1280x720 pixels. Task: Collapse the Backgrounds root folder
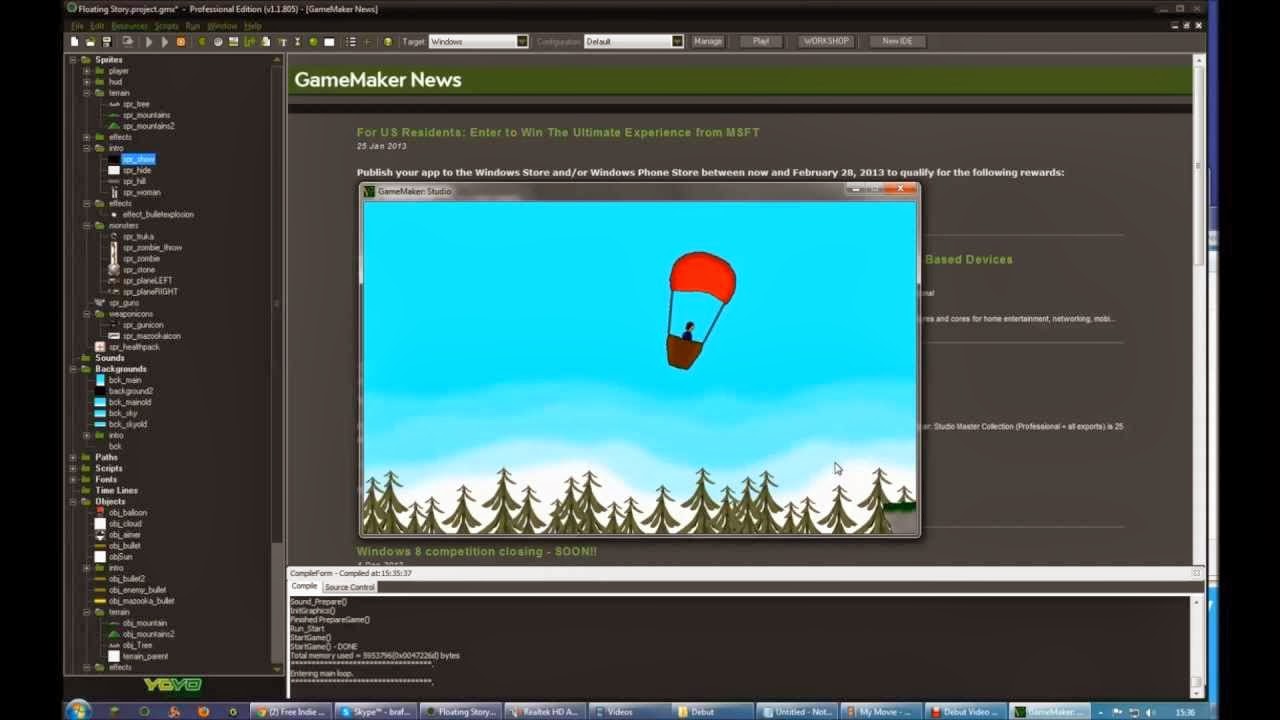coord(73,369)
